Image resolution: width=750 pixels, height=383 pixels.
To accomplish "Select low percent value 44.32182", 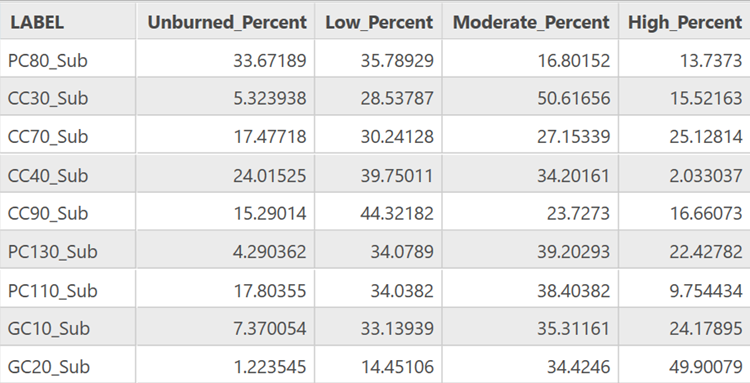I will [x=397, y=213].
